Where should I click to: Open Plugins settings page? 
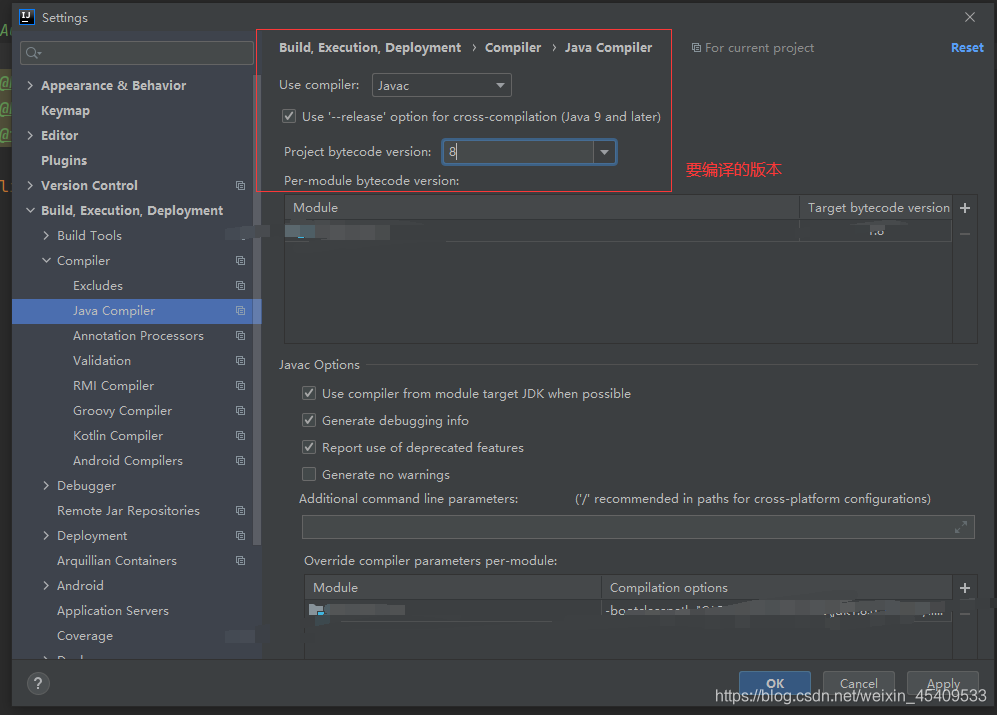coord(64,160)
